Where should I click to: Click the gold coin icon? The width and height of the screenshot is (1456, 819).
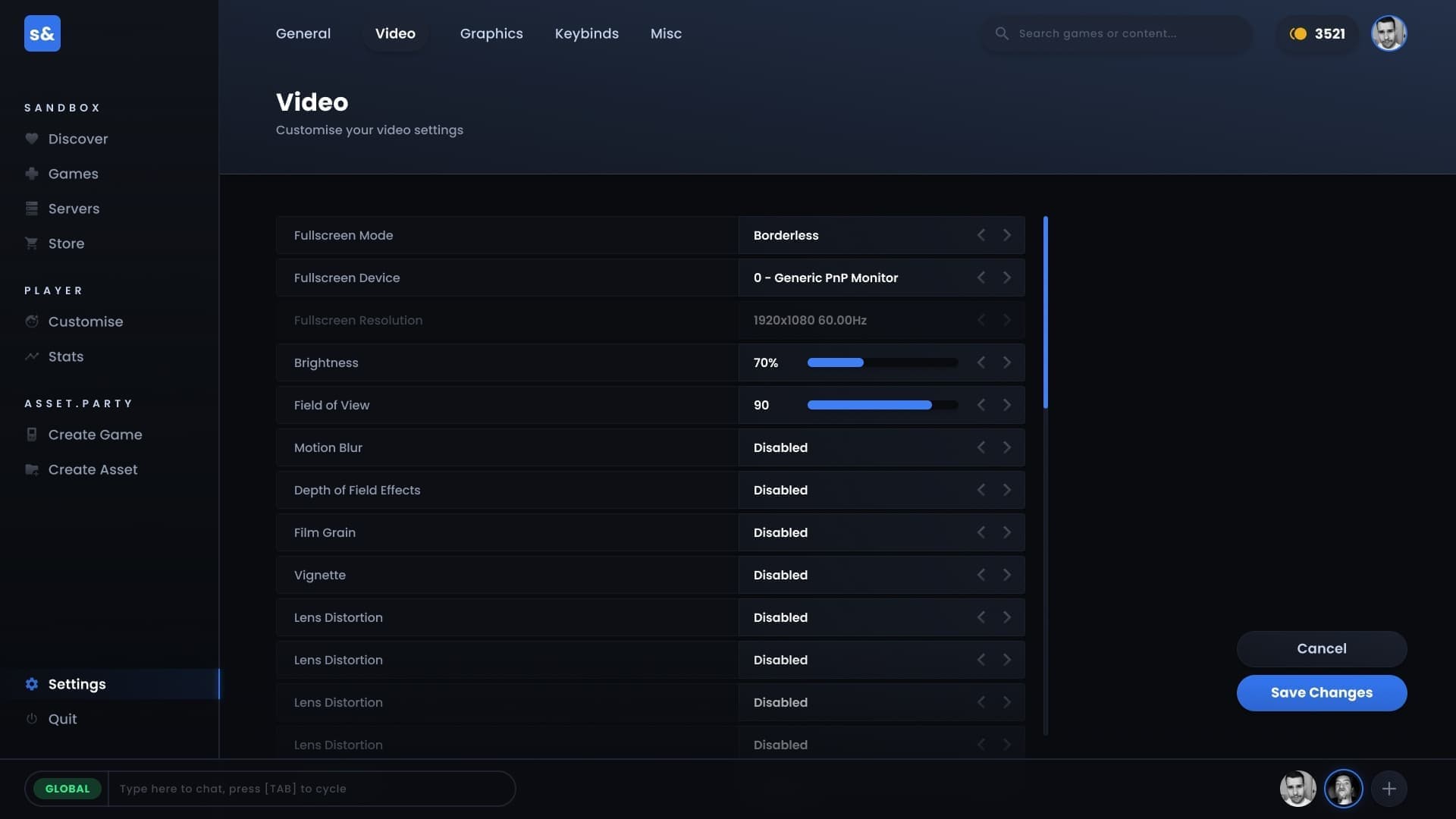point(1298,33)
